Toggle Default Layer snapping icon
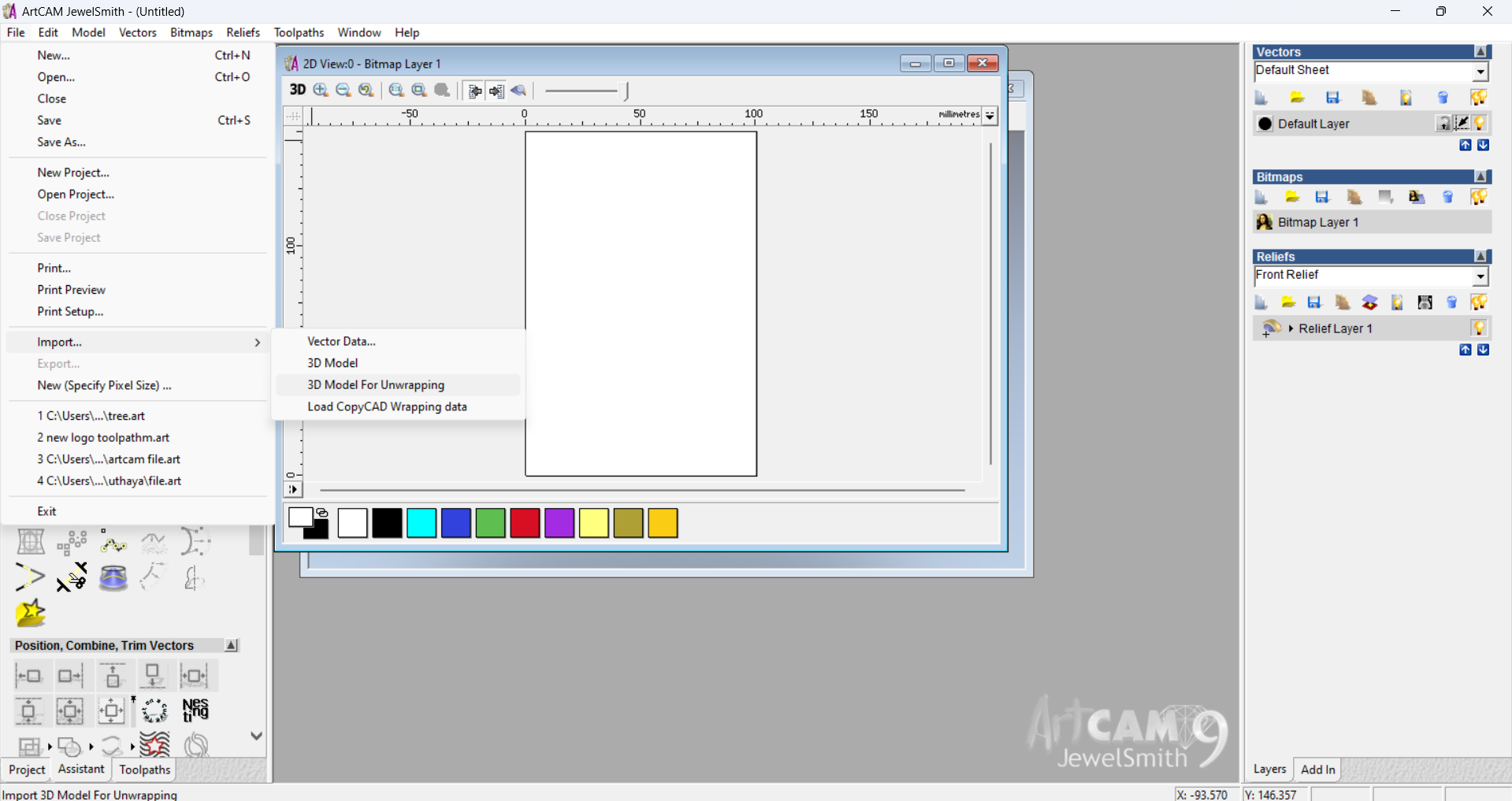1512x801 pixels. [1462, 124]
